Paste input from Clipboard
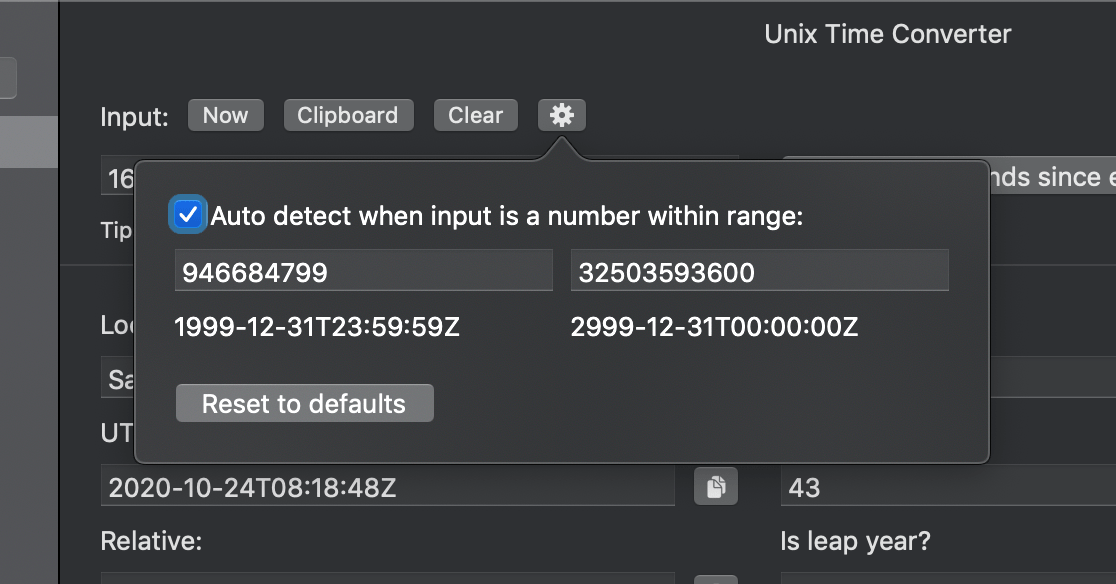Image resolution: width=1116 pixels, height=584 pixels. click(348, 115)
